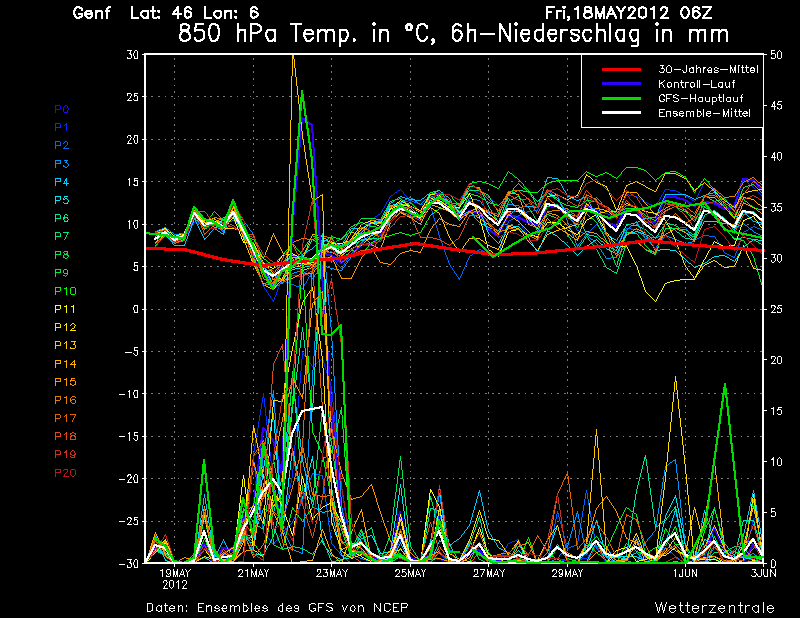Screen dimensions: 800x618
Task: Click the Wetterzentrale watermark text
Action: point(714,607)
